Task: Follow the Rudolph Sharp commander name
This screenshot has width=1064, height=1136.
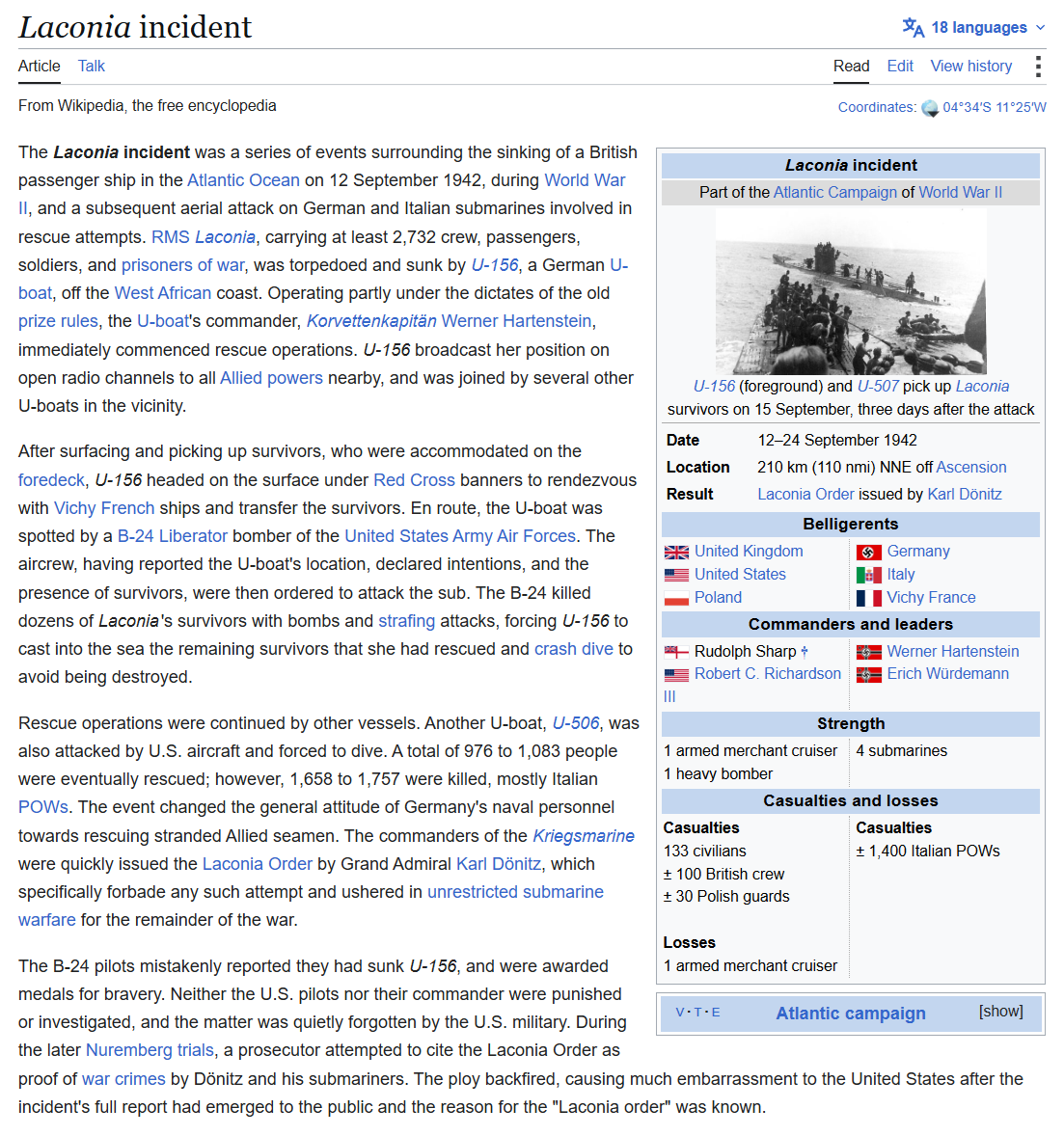Action: (x=745, y=652)
